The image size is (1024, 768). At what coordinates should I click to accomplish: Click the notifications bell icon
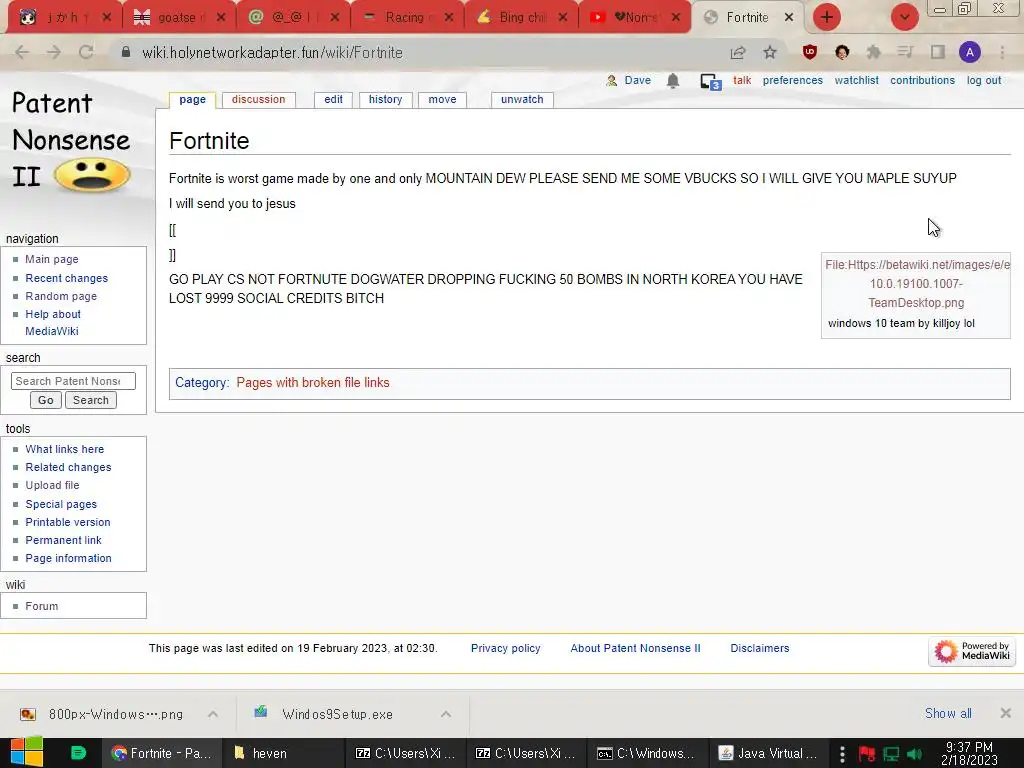tap(673, 81)
